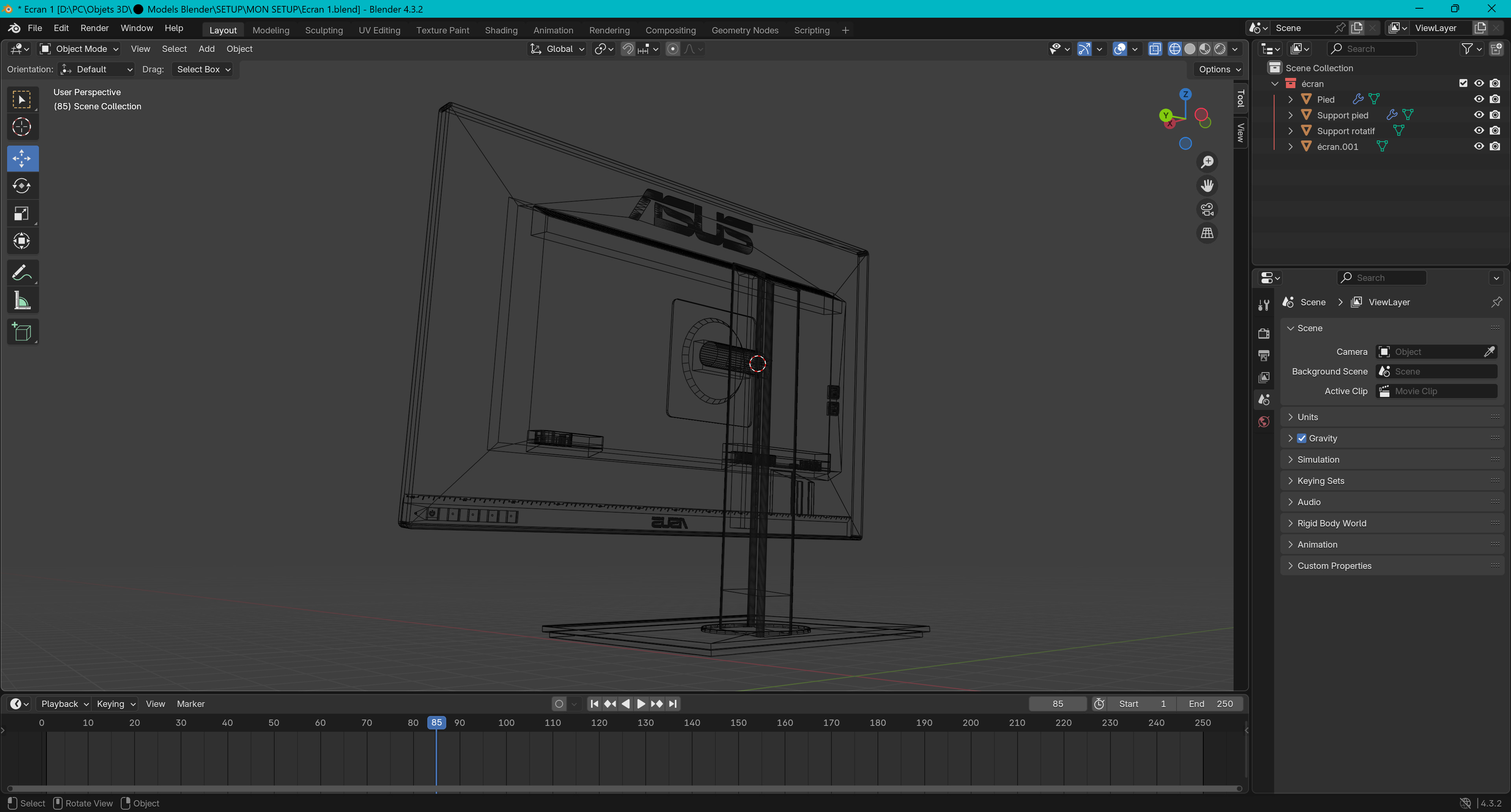Open the Global transform orientation dropdown

(557, 49)
